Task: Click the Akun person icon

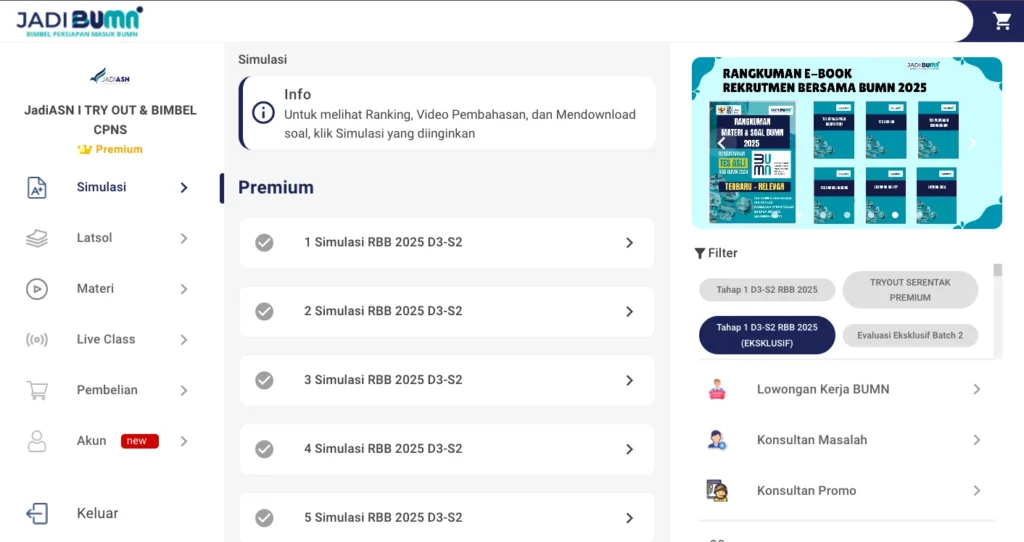Action: coord(37,441)
